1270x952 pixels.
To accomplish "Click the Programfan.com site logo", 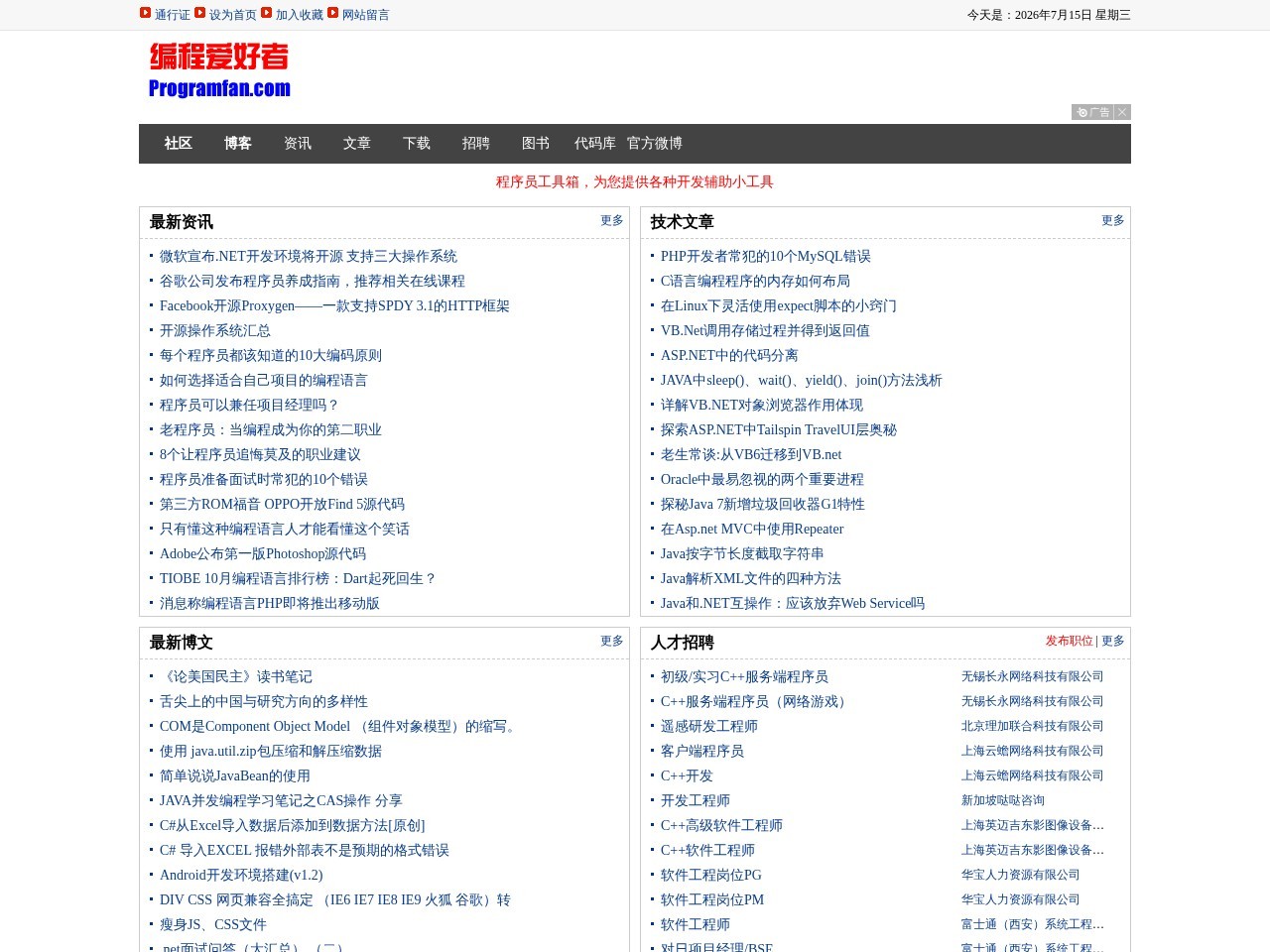I will pos(219,69).
